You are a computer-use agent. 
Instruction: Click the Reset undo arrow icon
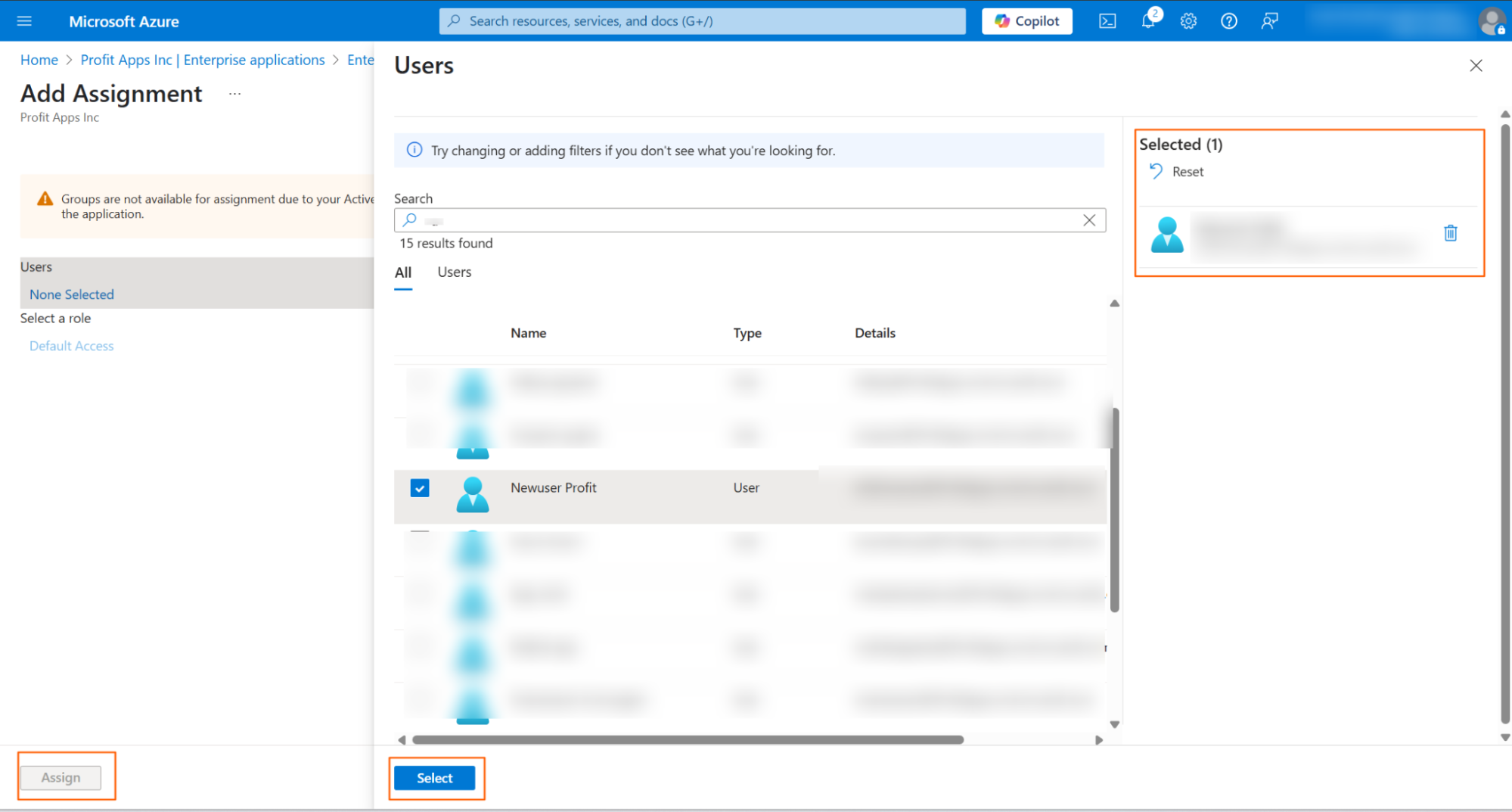click(1156, 171)
